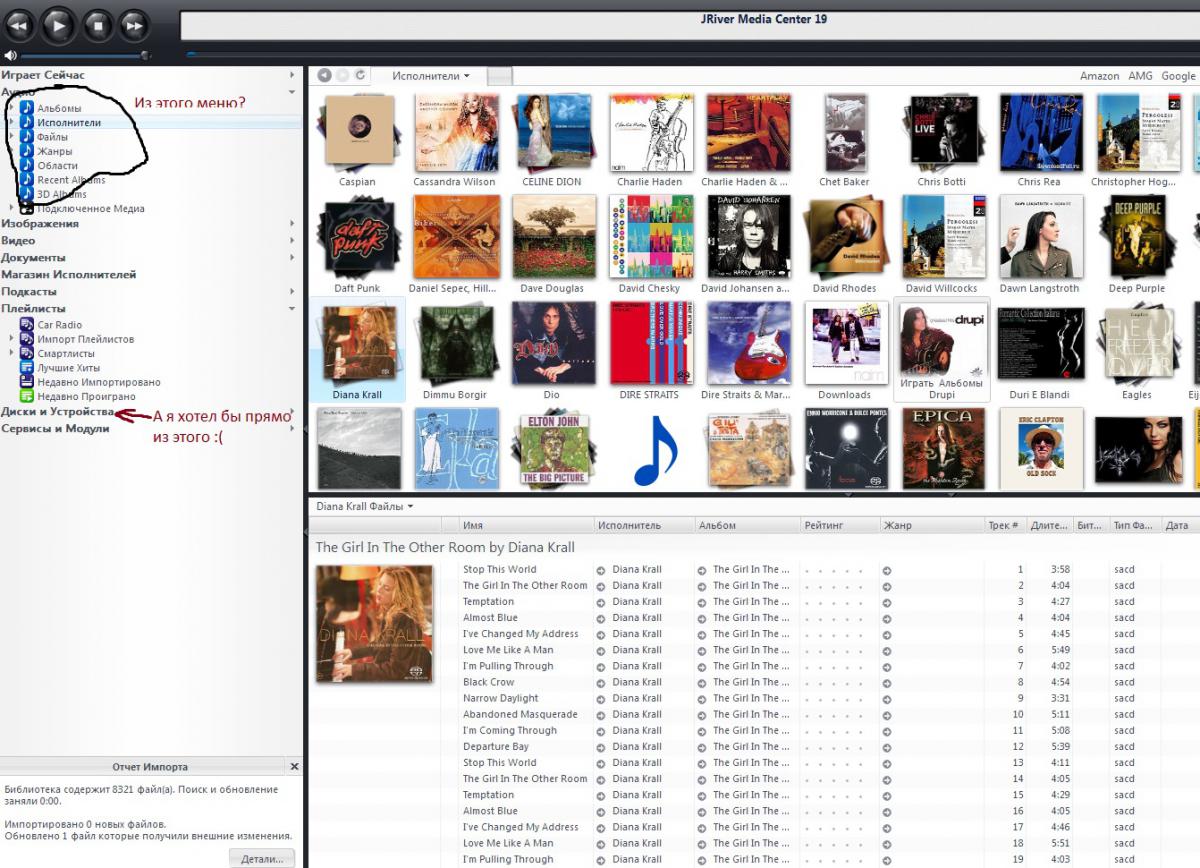Viewport: 1200px width, 868px height.
Task: Go forward with the navigation arrow
Action: tap(342, 75)
